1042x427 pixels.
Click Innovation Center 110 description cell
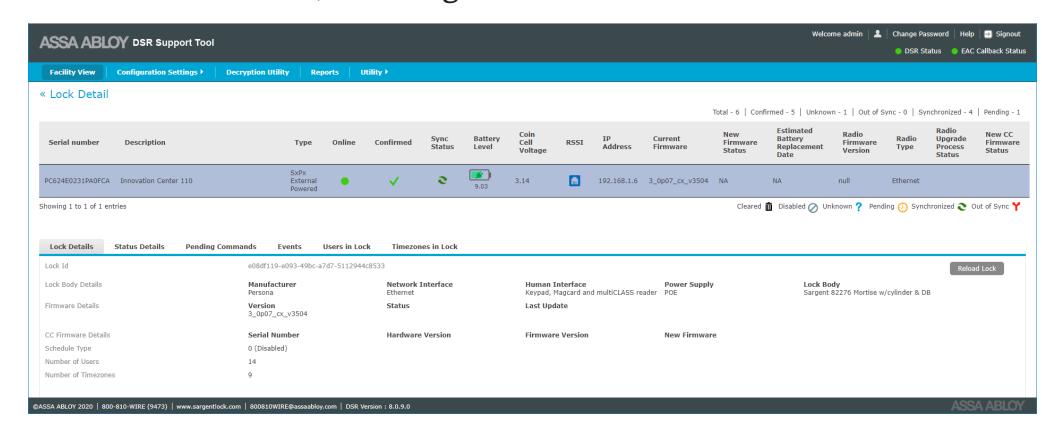(x=156, y=181)
